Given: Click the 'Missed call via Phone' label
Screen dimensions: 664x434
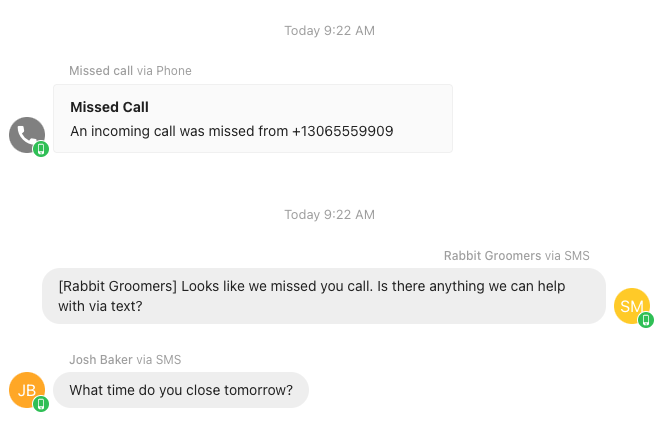Looking at the screenshot, I should click(130, 71).
